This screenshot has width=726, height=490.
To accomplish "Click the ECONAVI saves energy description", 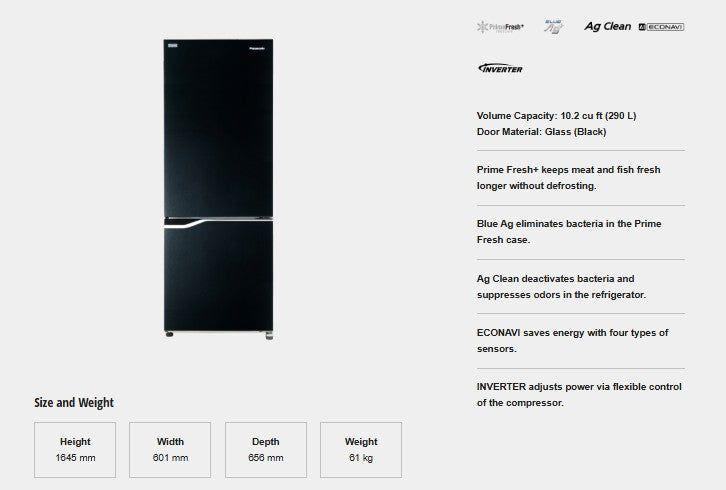I will coord(573,340).
